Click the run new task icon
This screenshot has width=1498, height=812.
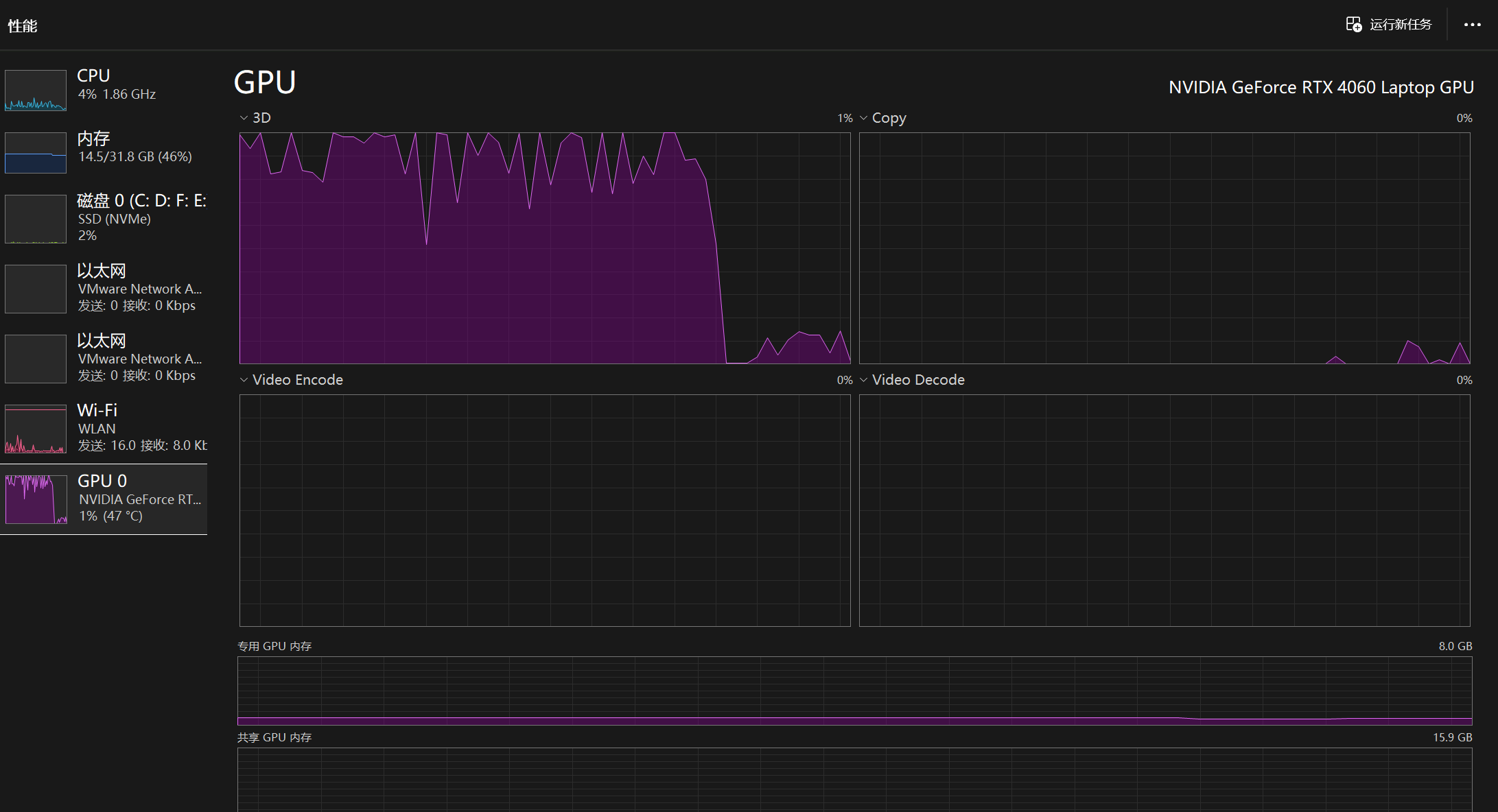point(1353,25)
